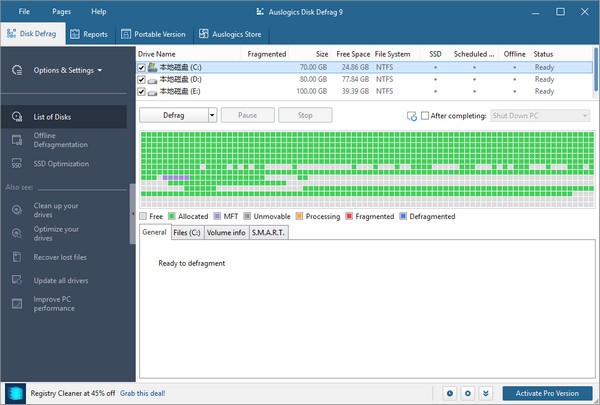
Task: Click the Fragmented legend color swatch
Action: pos(349,216)
